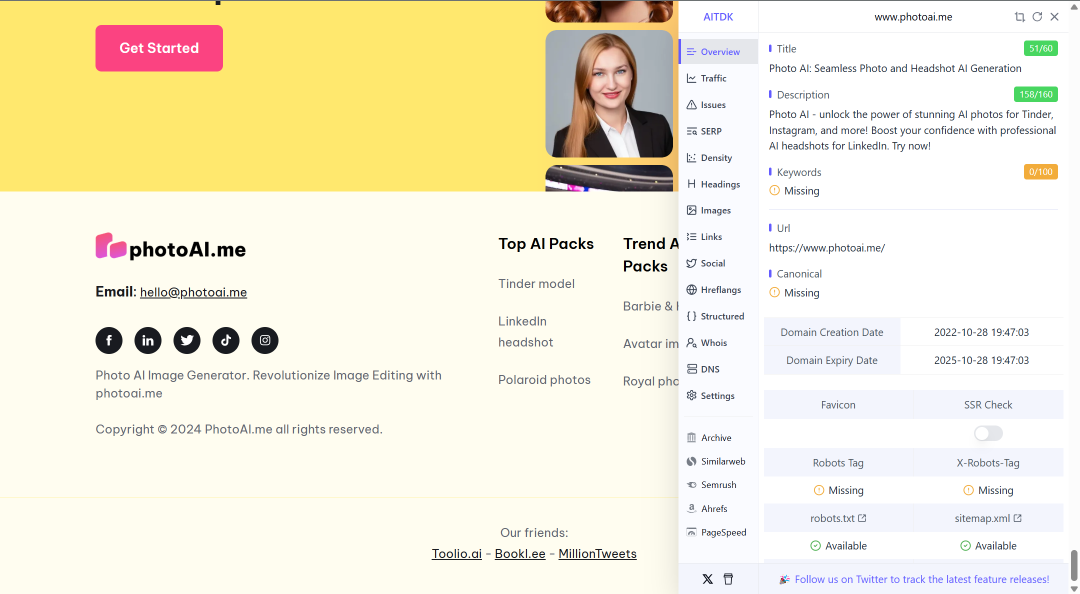The height and width of the screenshot is (594, 1080).
Task: Open the DNS tab
Action: (x=718, y=369)
